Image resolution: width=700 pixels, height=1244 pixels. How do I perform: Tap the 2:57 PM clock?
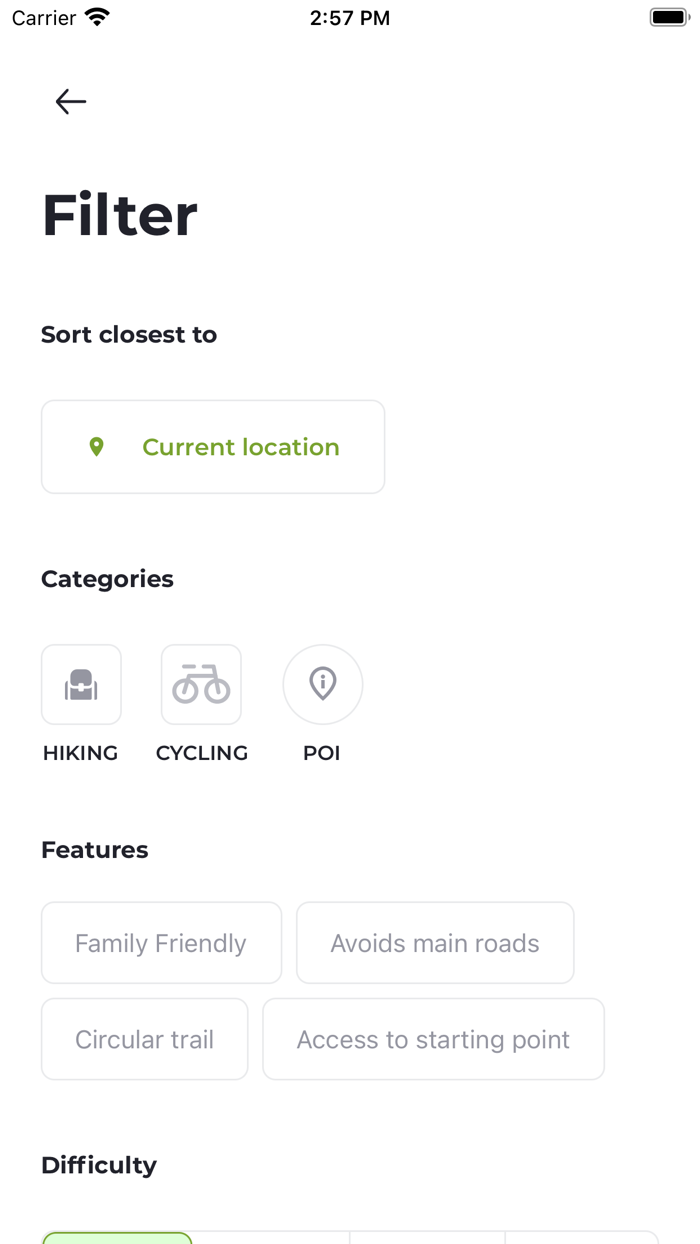coord(350,18)
